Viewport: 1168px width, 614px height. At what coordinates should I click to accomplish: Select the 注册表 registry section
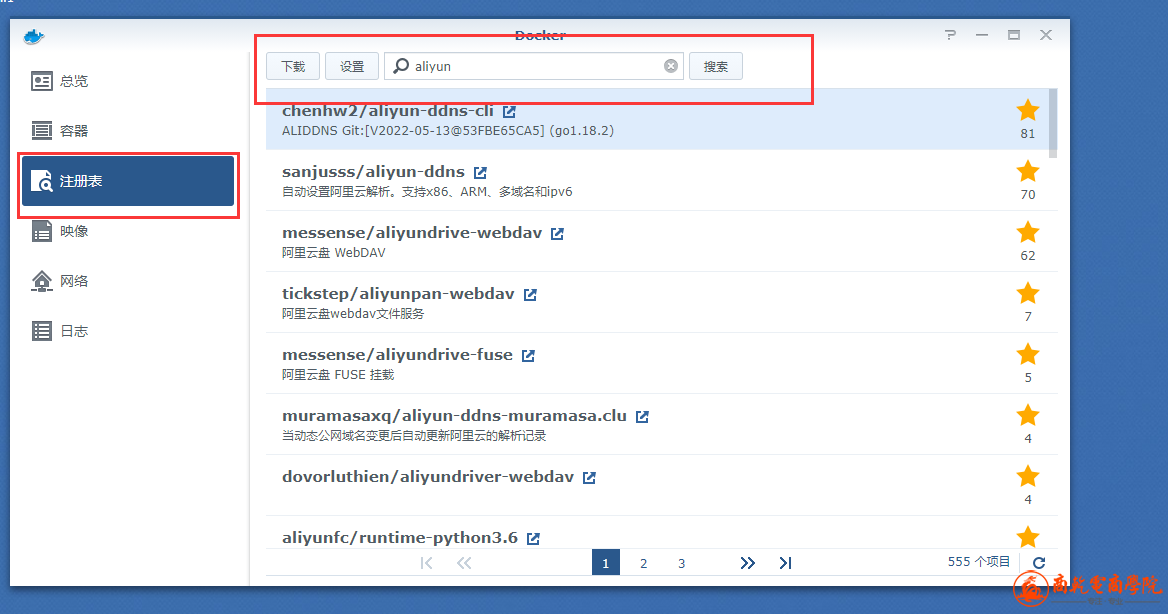(128, 181)
